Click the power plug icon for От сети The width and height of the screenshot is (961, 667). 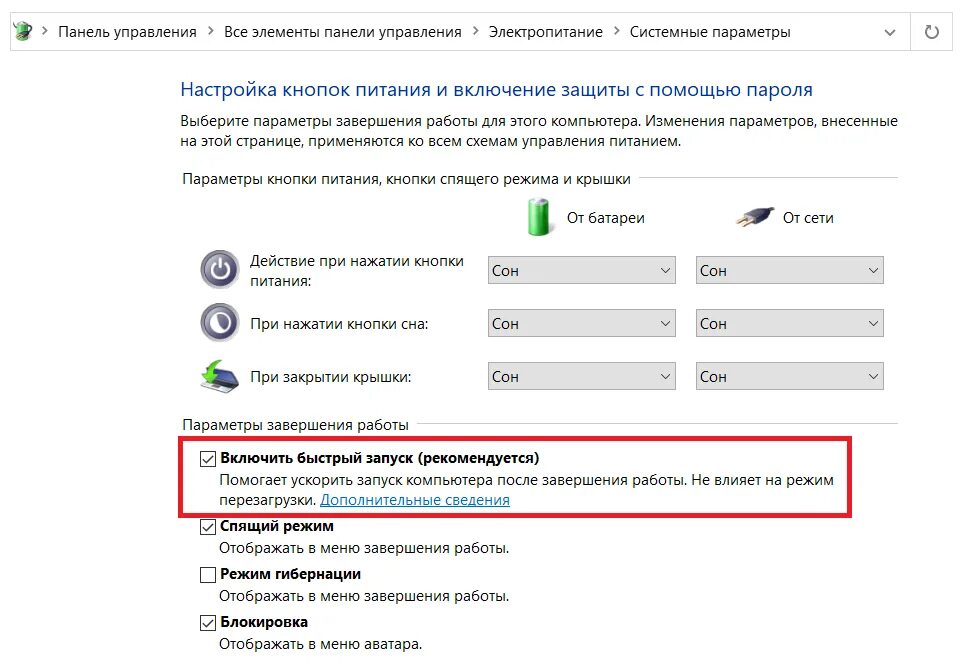755,217
